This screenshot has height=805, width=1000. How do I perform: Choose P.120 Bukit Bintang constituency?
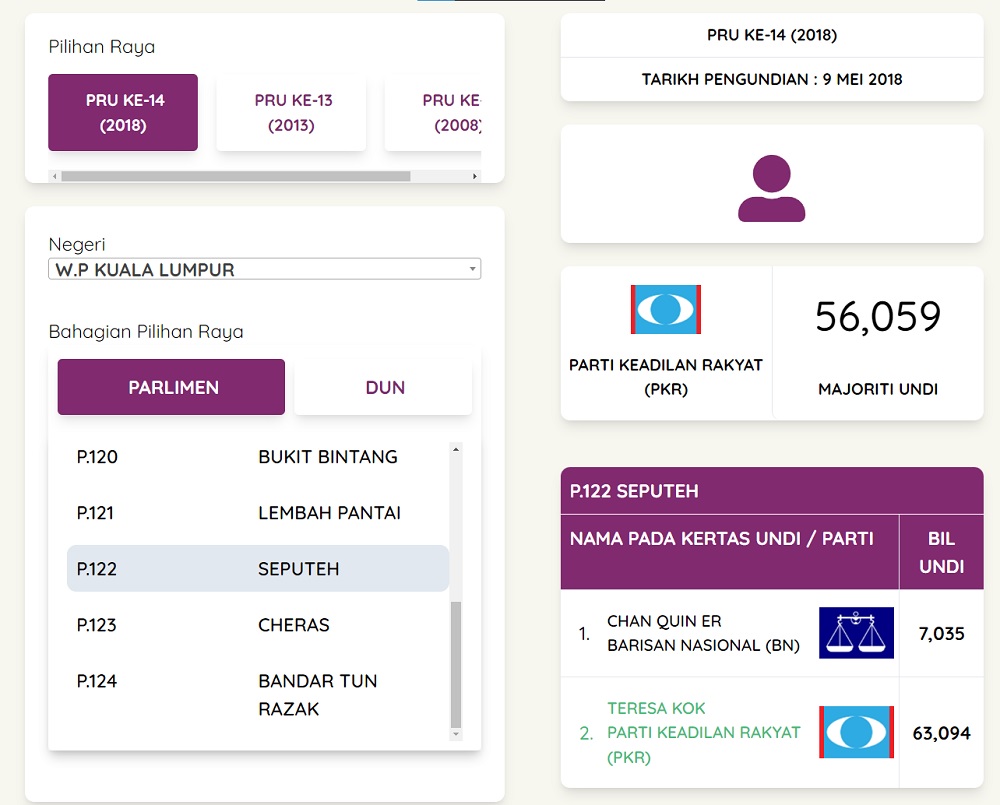(258, 457)
